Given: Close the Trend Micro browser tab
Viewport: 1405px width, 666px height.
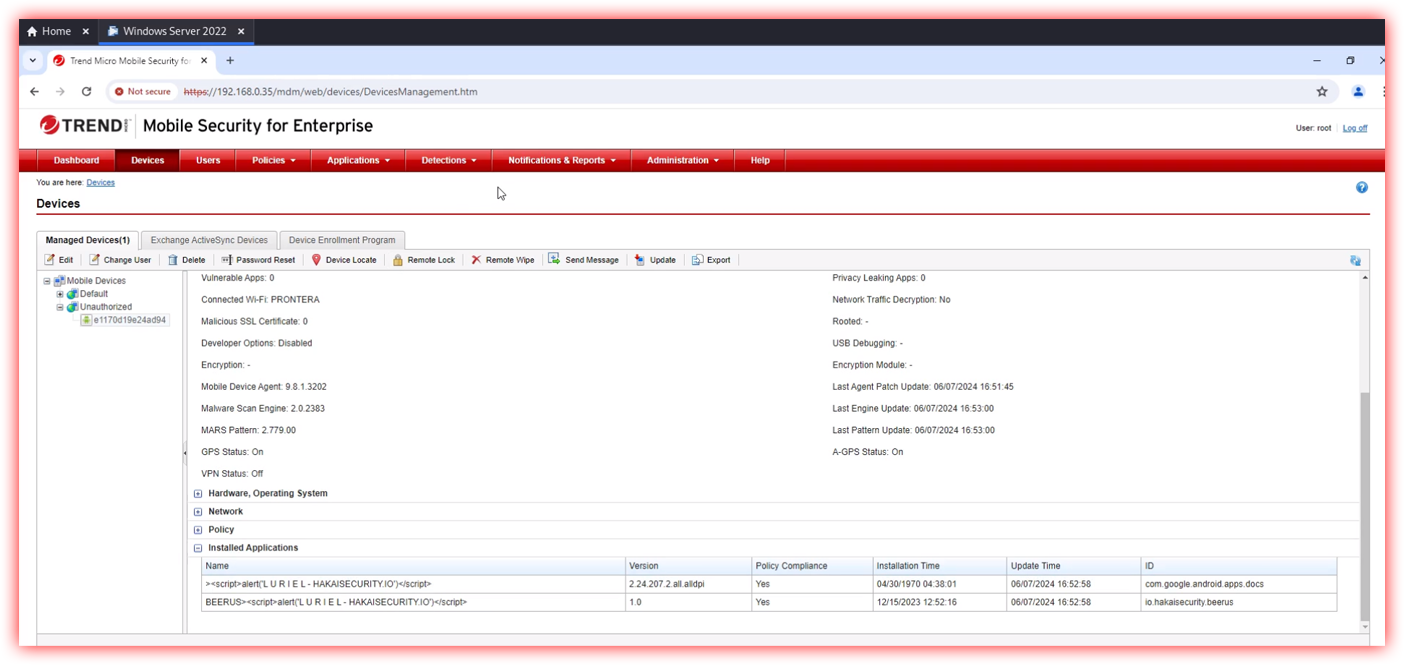Looking at the screenshot, I should 205,60.
